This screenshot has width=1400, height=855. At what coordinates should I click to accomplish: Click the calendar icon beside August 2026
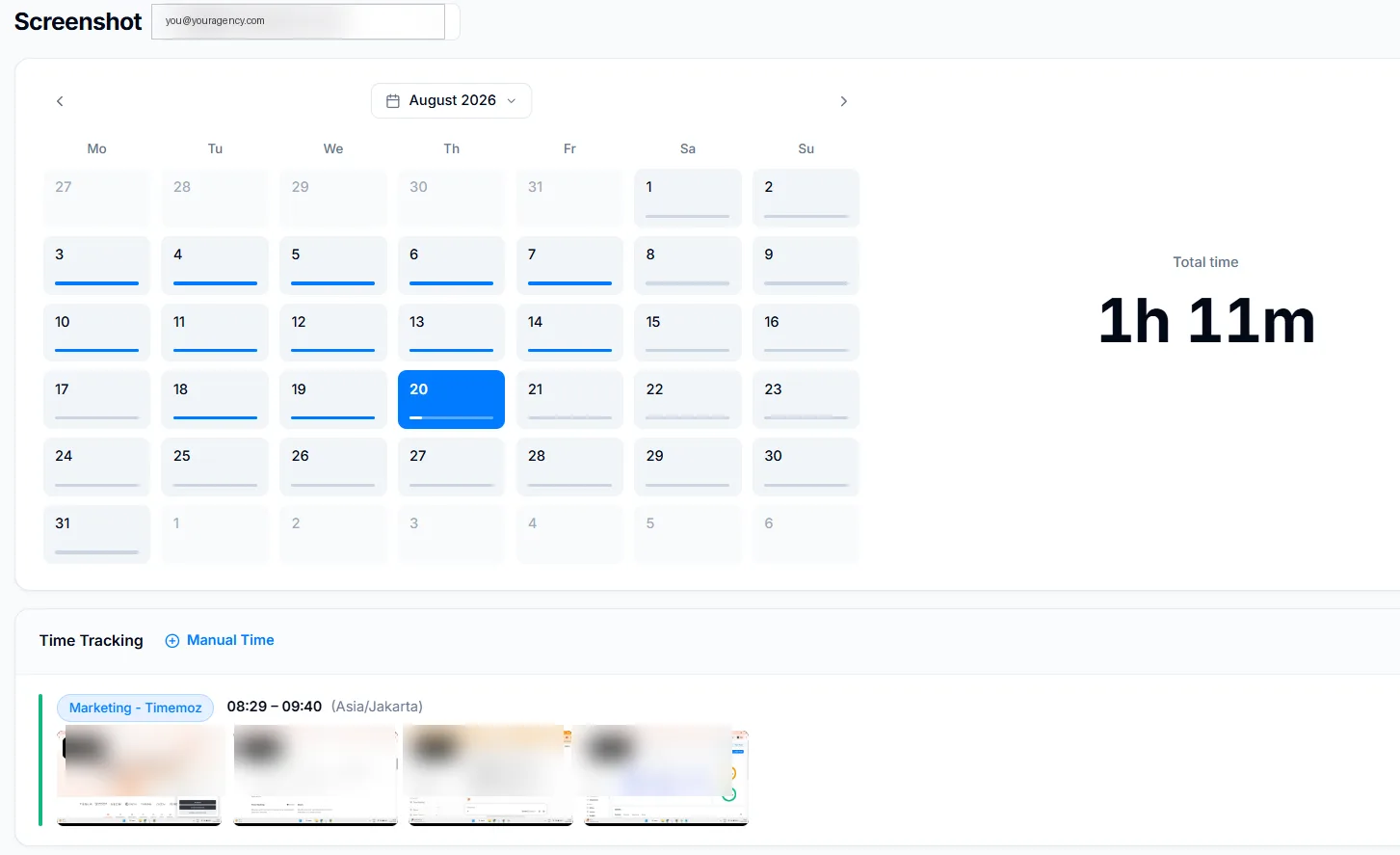(x=393, y=100)
